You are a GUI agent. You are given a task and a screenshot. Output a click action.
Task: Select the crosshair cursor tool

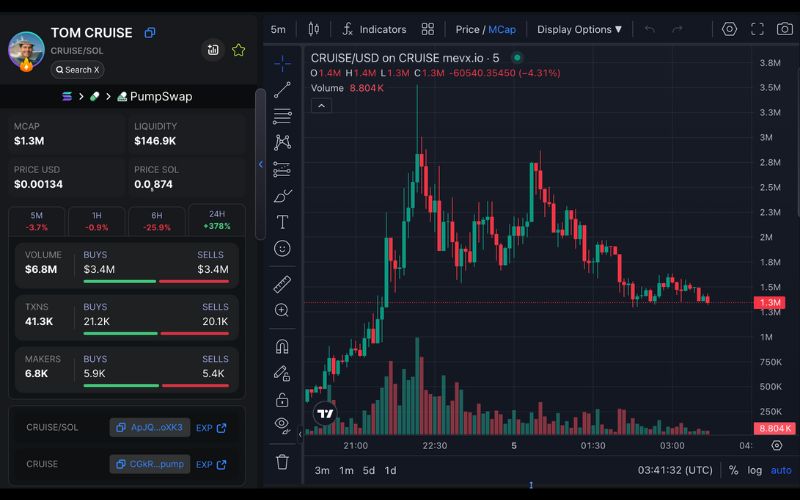[282, 64]
